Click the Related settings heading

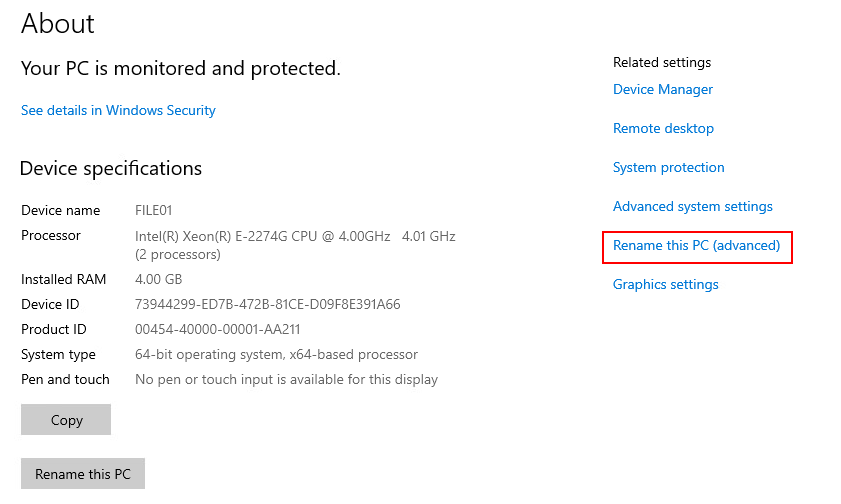coord(662,63)
